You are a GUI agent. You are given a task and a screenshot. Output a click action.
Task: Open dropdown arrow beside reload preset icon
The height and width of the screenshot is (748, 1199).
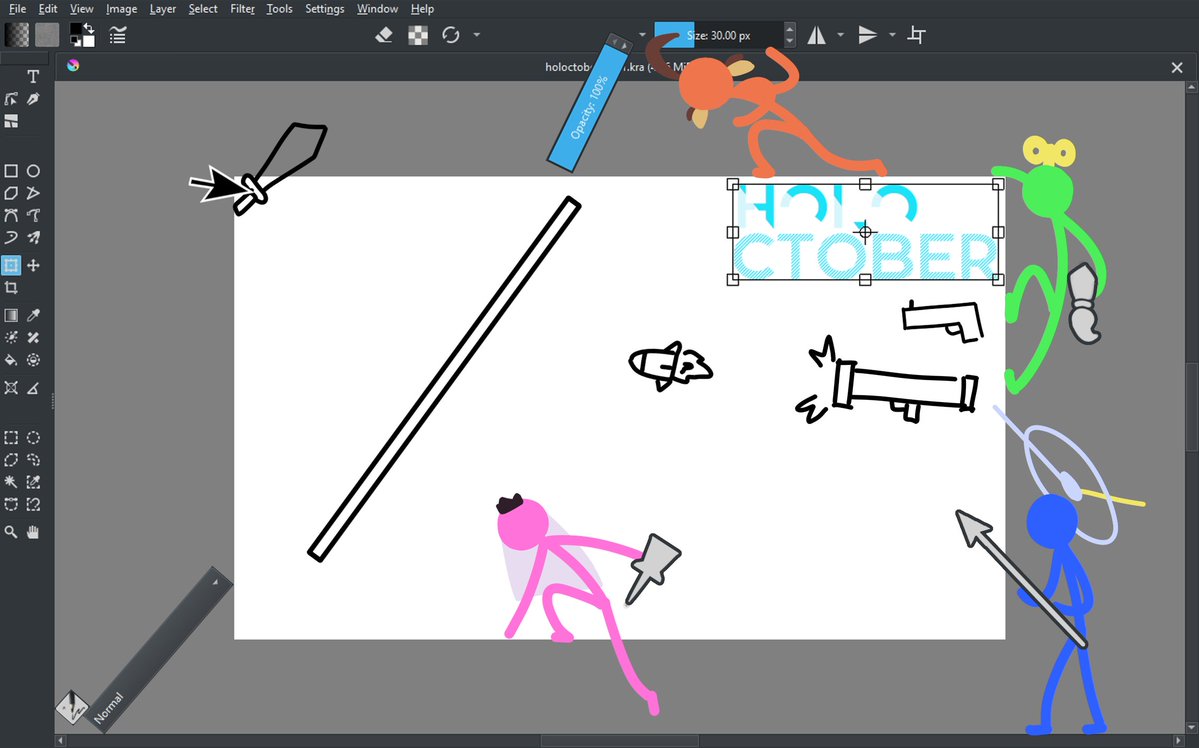pos(476,34)
